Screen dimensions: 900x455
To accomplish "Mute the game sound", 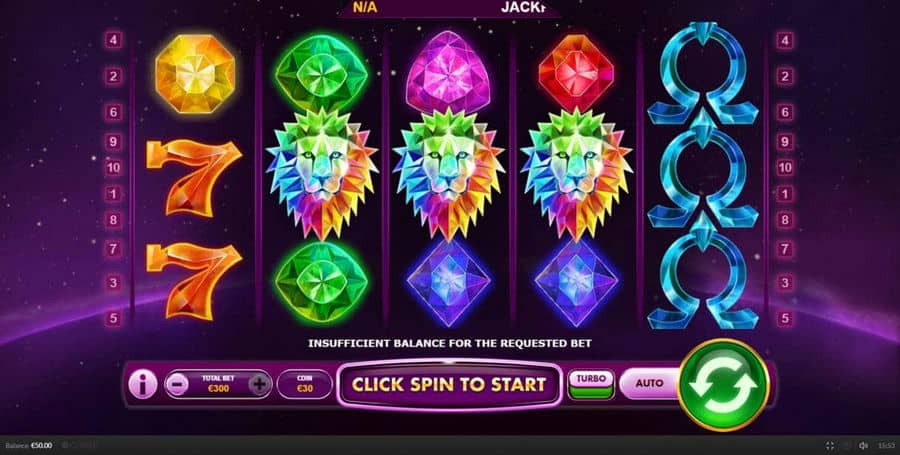I will click(x=863, y=445).
